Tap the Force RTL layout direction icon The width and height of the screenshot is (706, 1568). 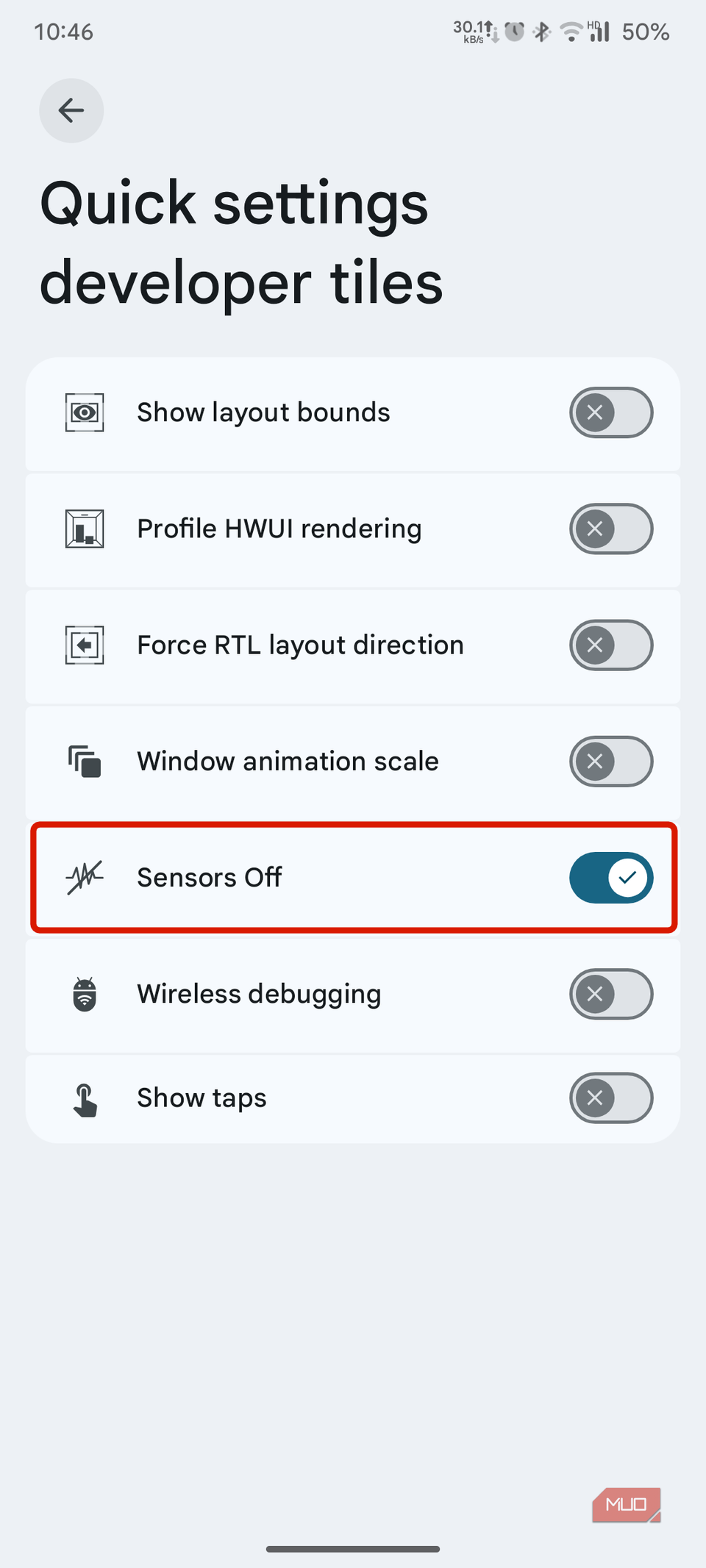click(x=85, y=645)
